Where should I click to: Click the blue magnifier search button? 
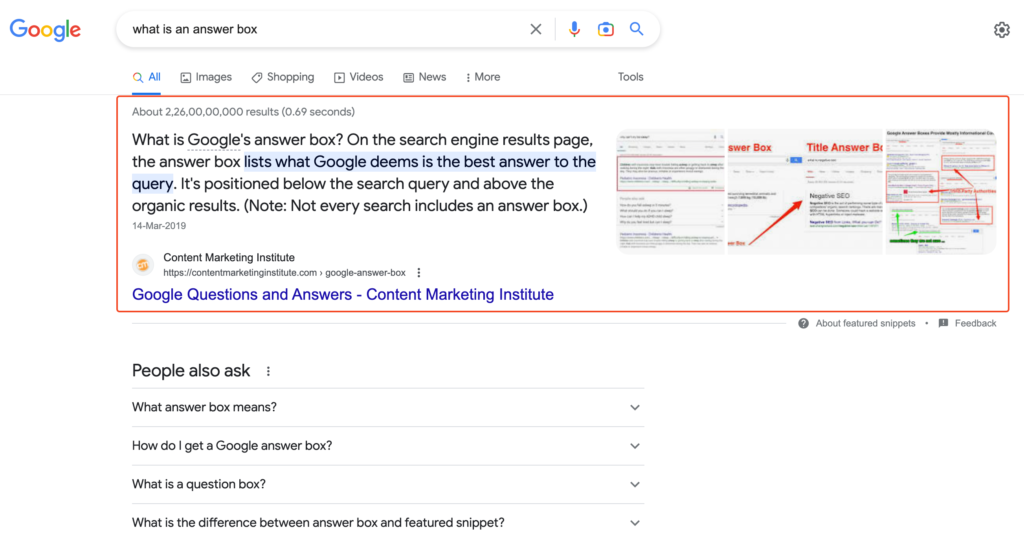[x=636, y=29]
